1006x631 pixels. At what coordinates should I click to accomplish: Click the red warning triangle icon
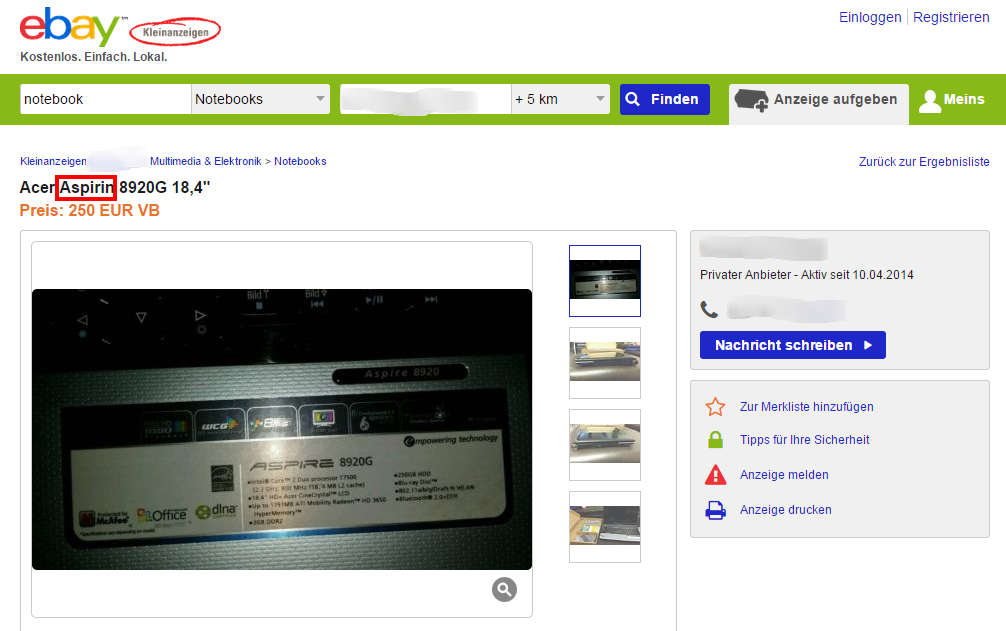715,475
